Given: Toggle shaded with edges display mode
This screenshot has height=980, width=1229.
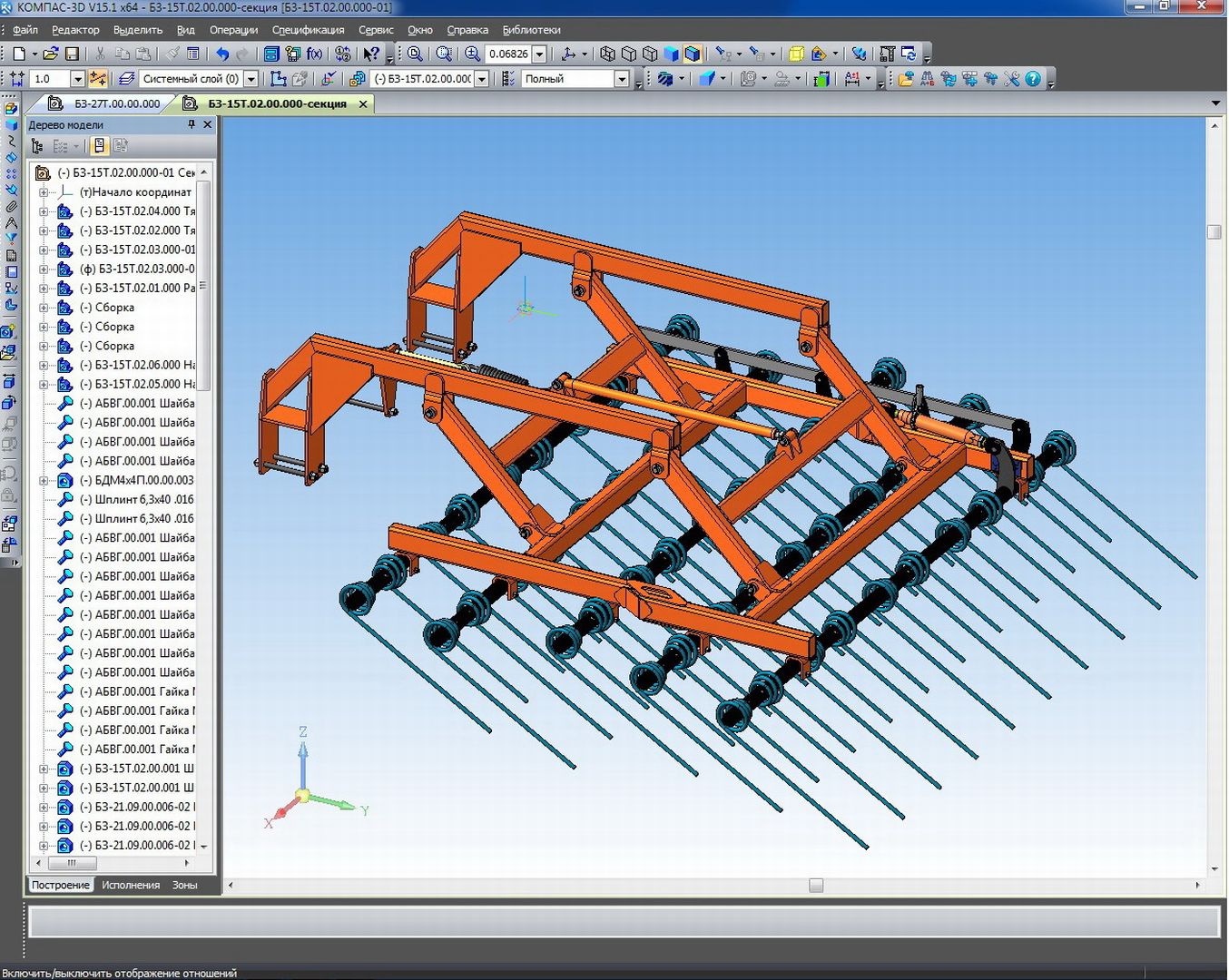Looking at the screenshot, I should tap(693, 54).
